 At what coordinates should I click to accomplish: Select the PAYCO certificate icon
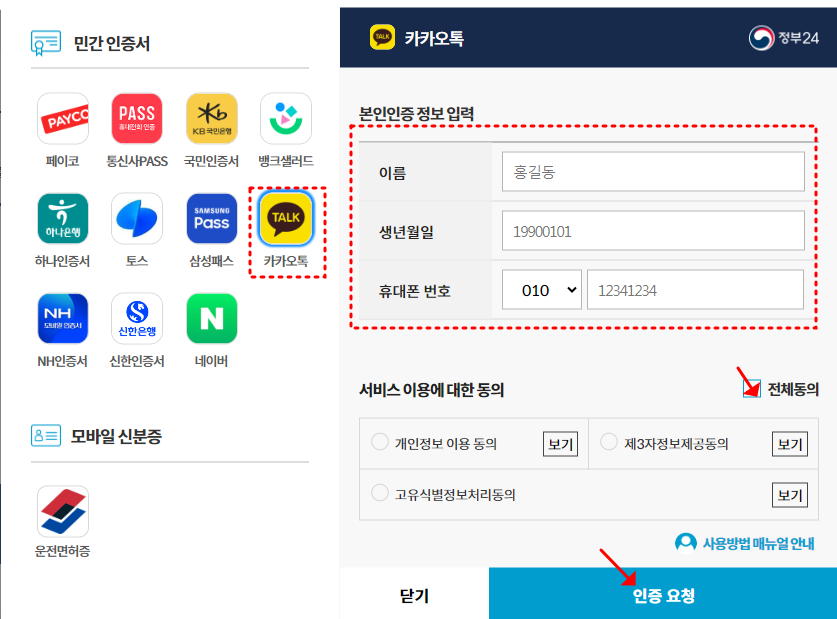pyautogui.click(x=62, y=118)
